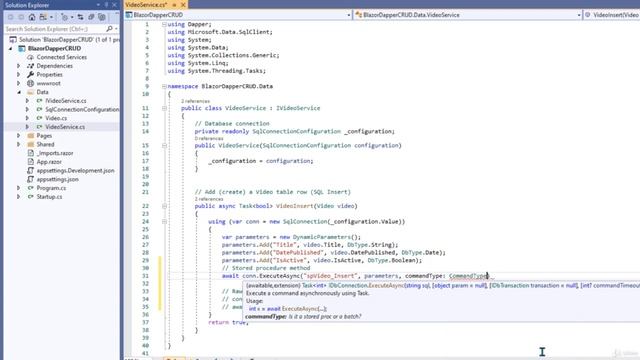The width and height of the screenshot is (640, 360).
Task: Collapse namespace BlazorDapperCRUD.Data outline
Action: (164, 87)
